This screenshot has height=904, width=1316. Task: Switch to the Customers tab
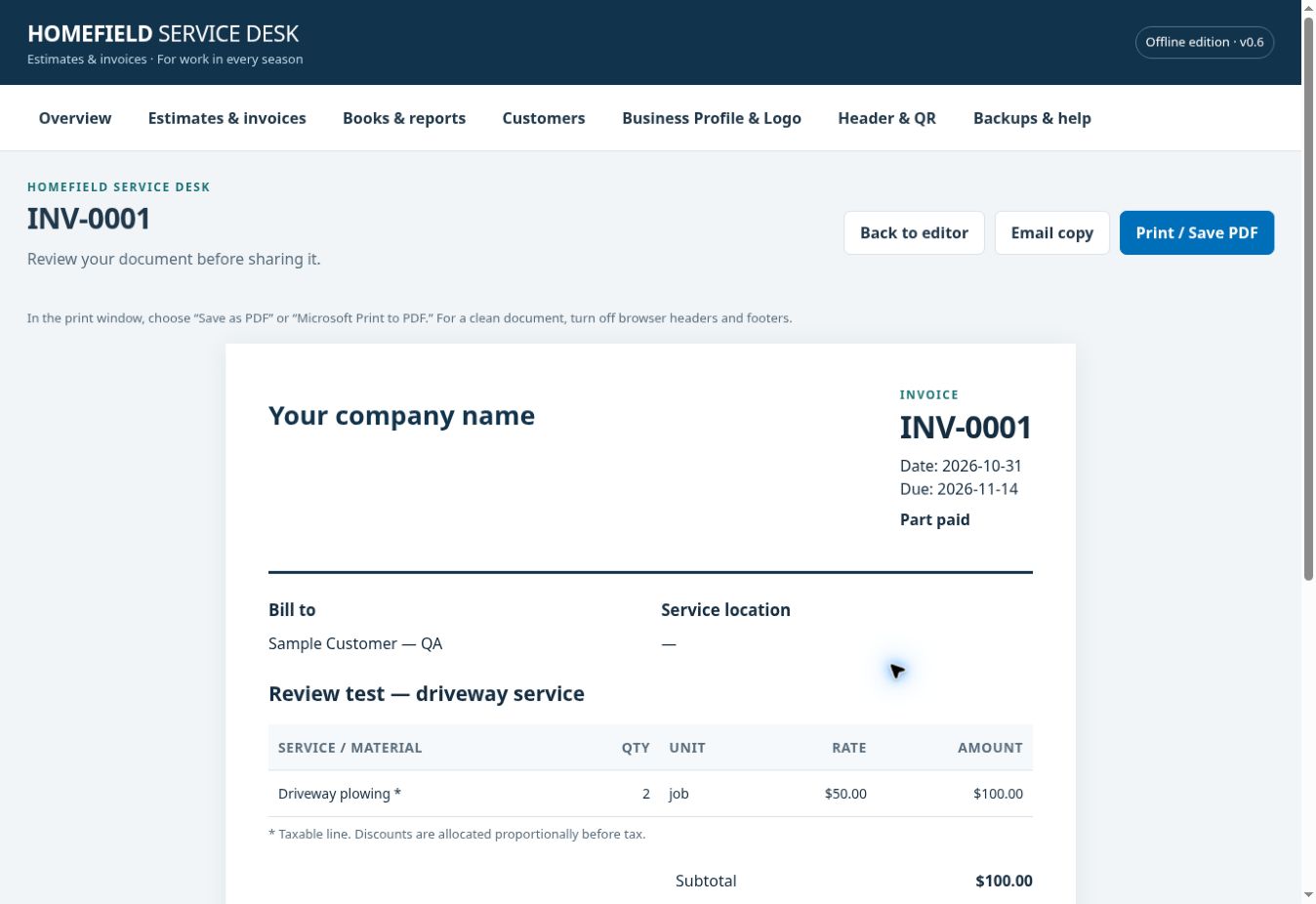click(544, 118)
